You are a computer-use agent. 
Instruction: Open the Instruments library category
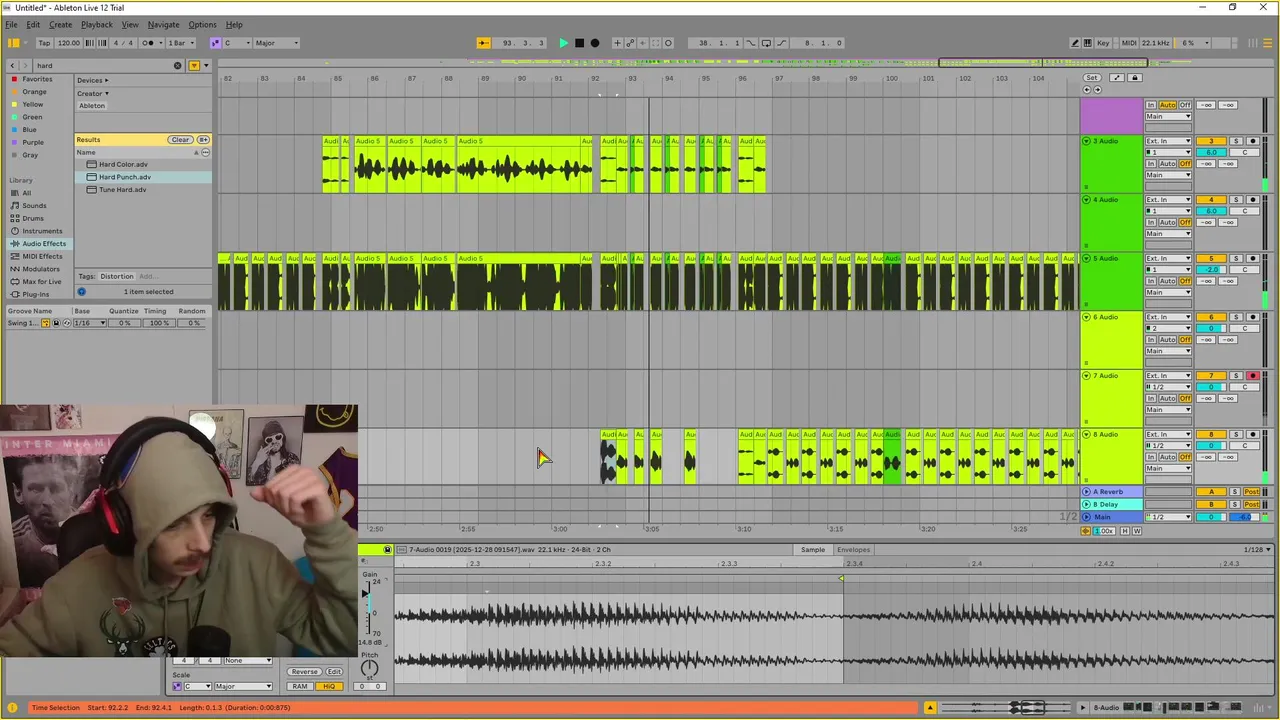[x=42, y=231]
